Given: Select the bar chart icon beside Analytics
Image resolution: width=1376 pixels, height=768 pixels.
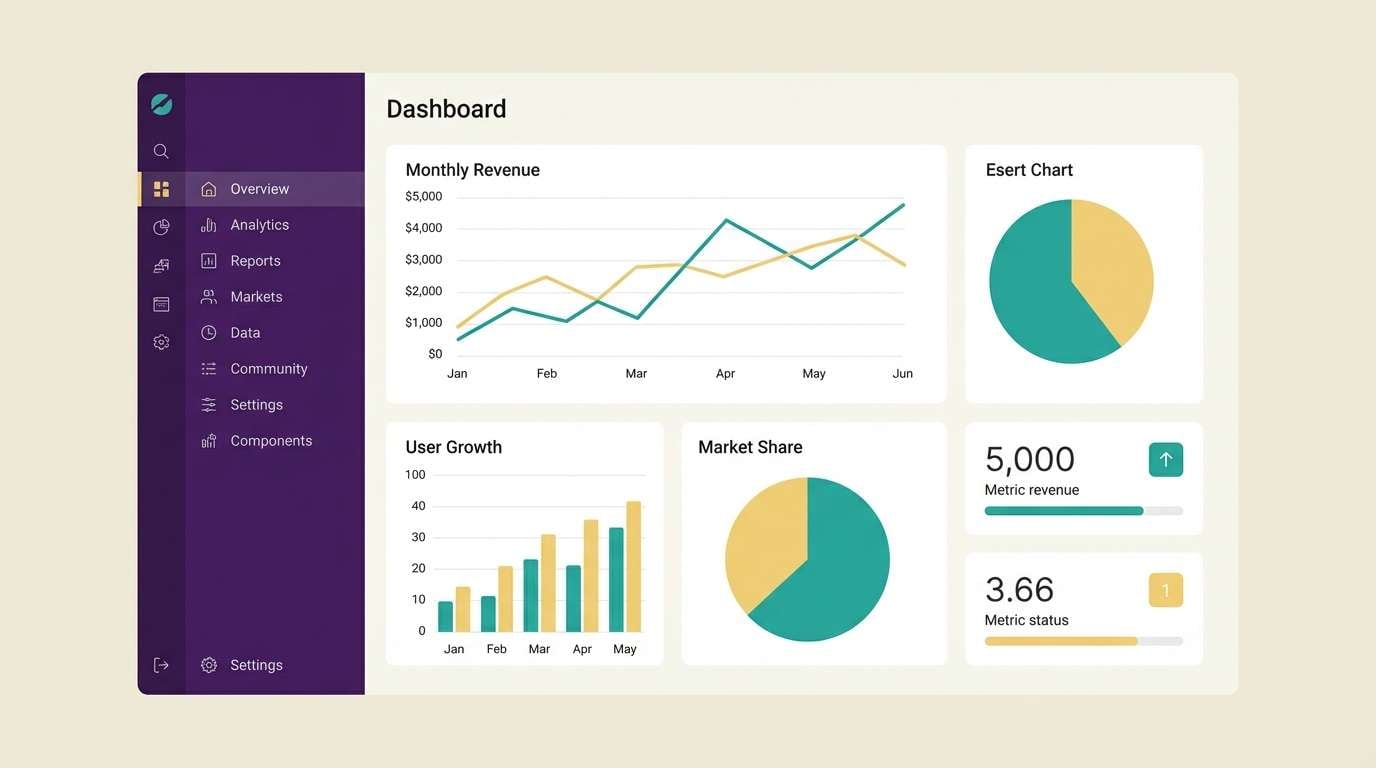Looking at the screenshot, I should 208,224.
